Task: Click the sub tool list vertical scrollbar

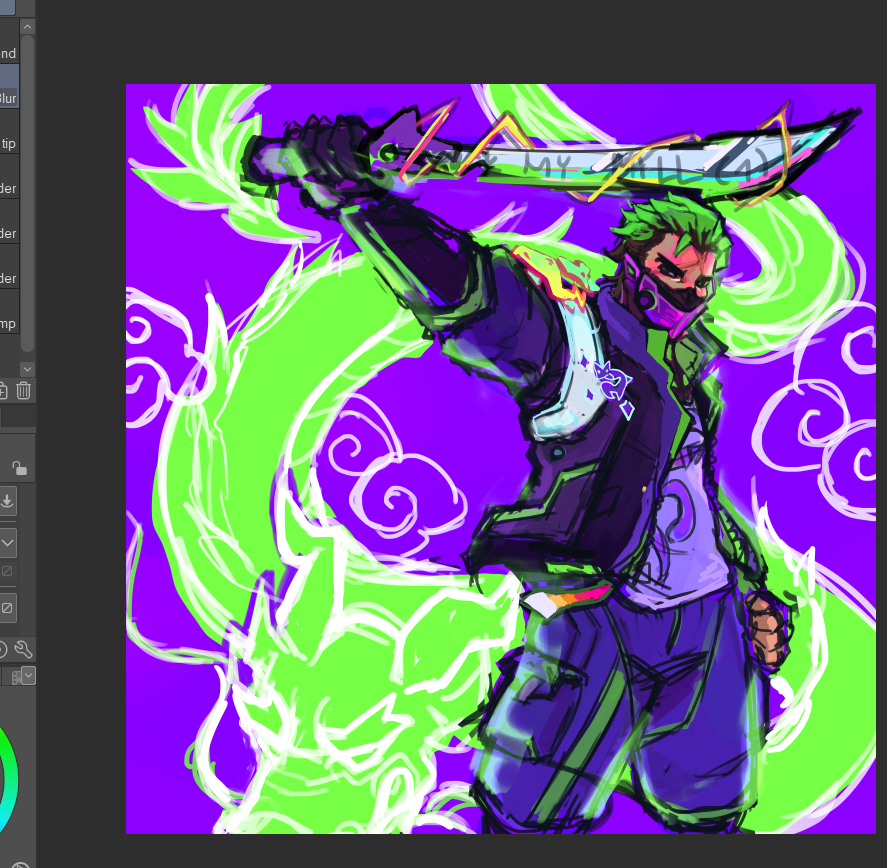Action: point(27,192)
